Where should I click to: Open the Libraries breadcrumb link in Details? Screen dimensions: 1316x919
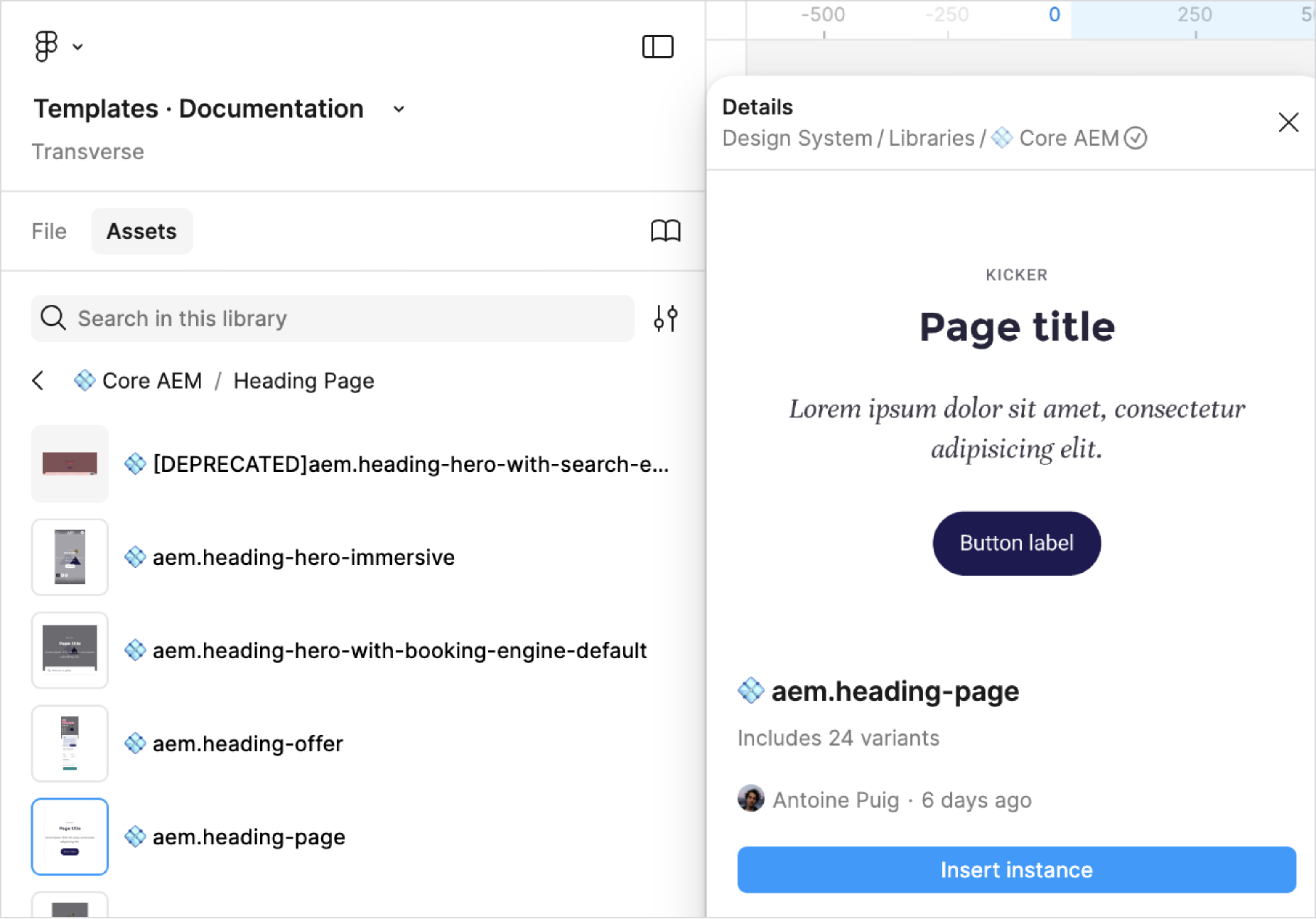[x=931, y=138]
